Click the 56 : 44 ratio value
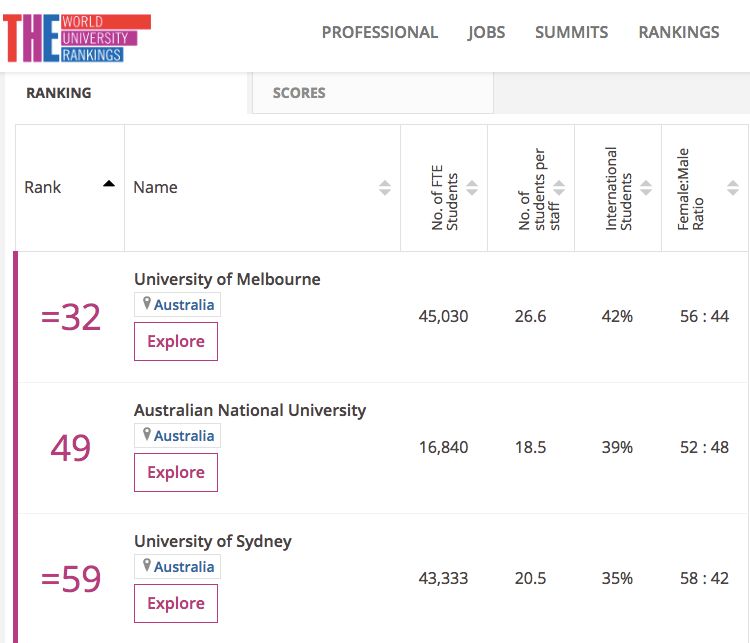750x643 pixels. click(x=705, y=316)
